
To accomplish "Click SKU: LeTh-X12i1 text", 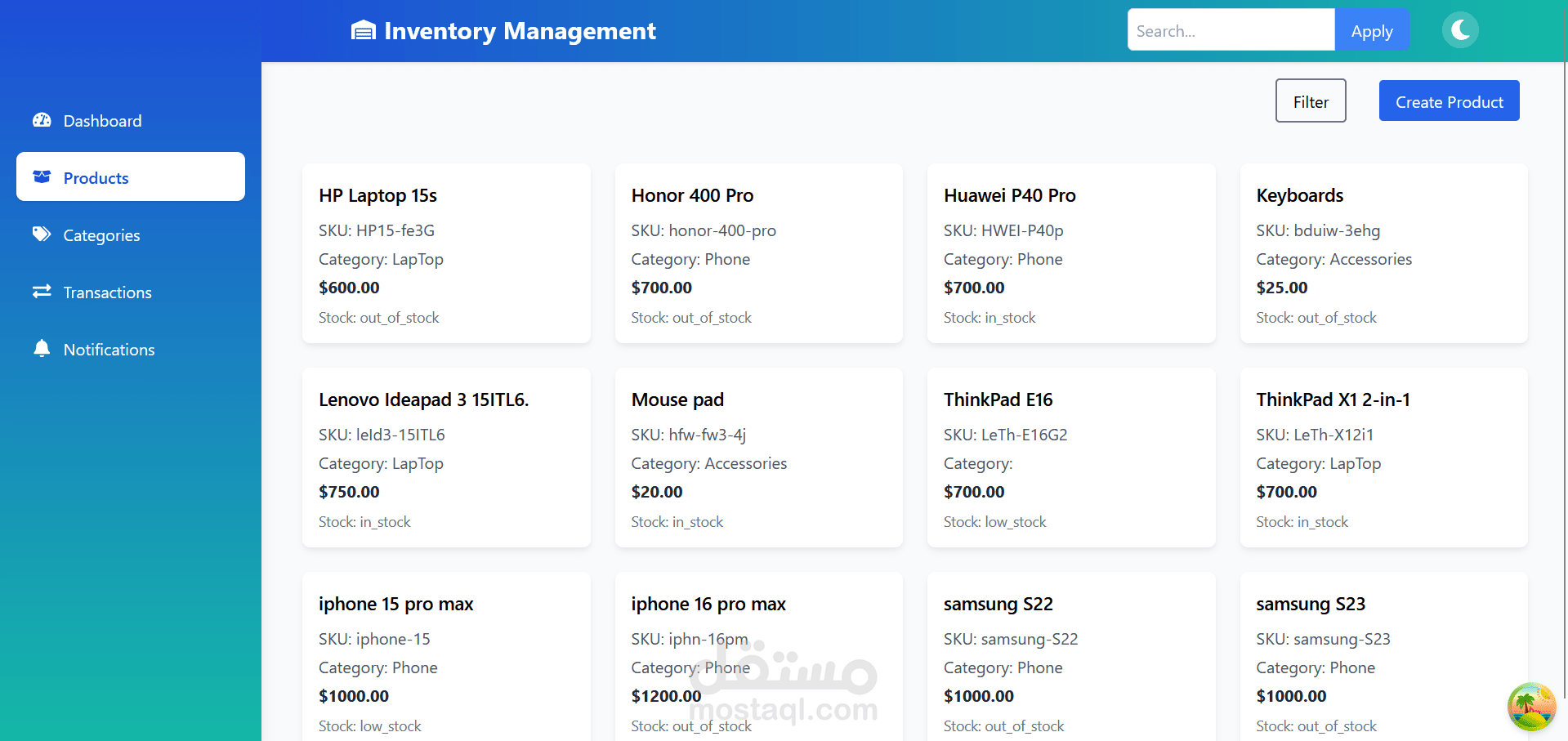I will pyautogui.click(x=1315, y=435).
